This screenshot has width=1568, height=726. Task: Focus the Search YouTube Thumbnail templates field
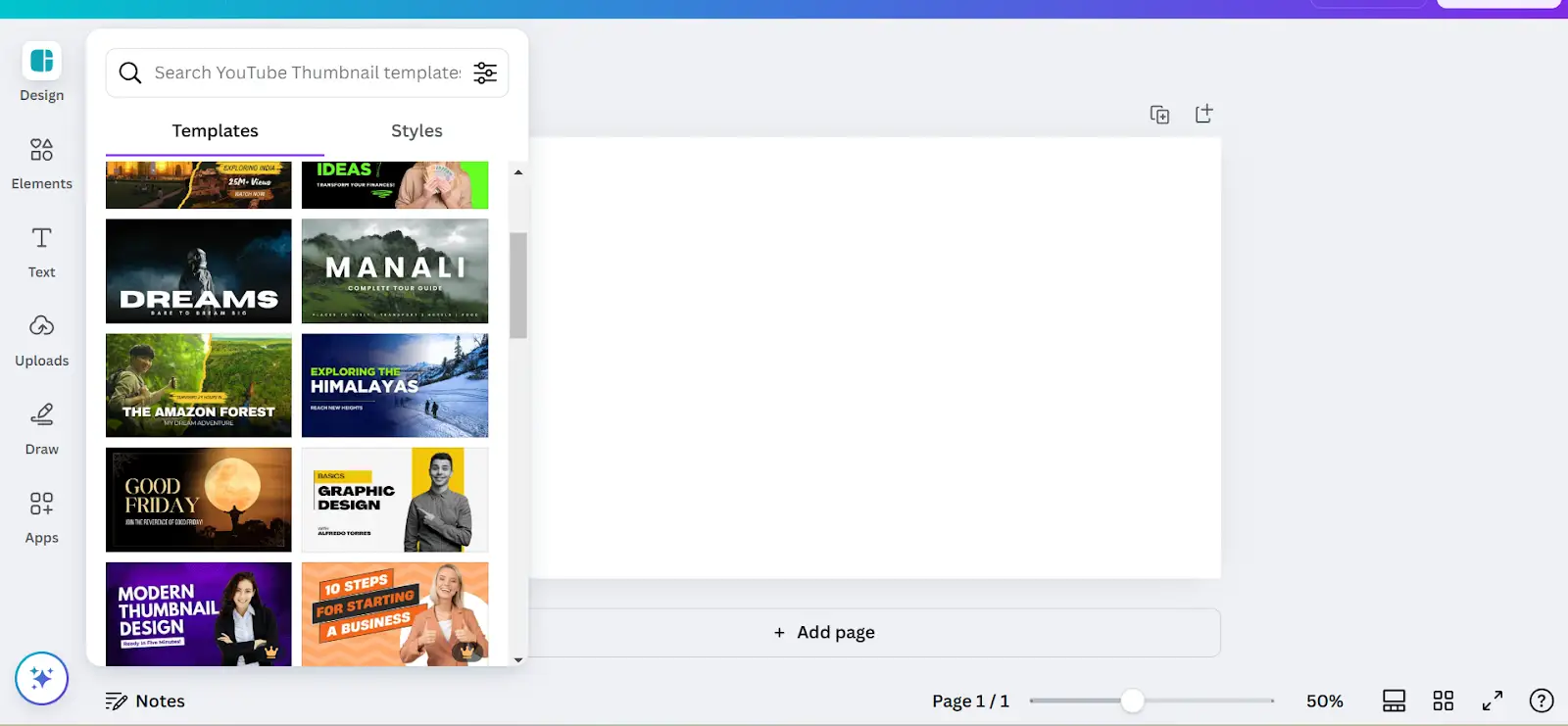pyautogui.click(x=307, y=73)
